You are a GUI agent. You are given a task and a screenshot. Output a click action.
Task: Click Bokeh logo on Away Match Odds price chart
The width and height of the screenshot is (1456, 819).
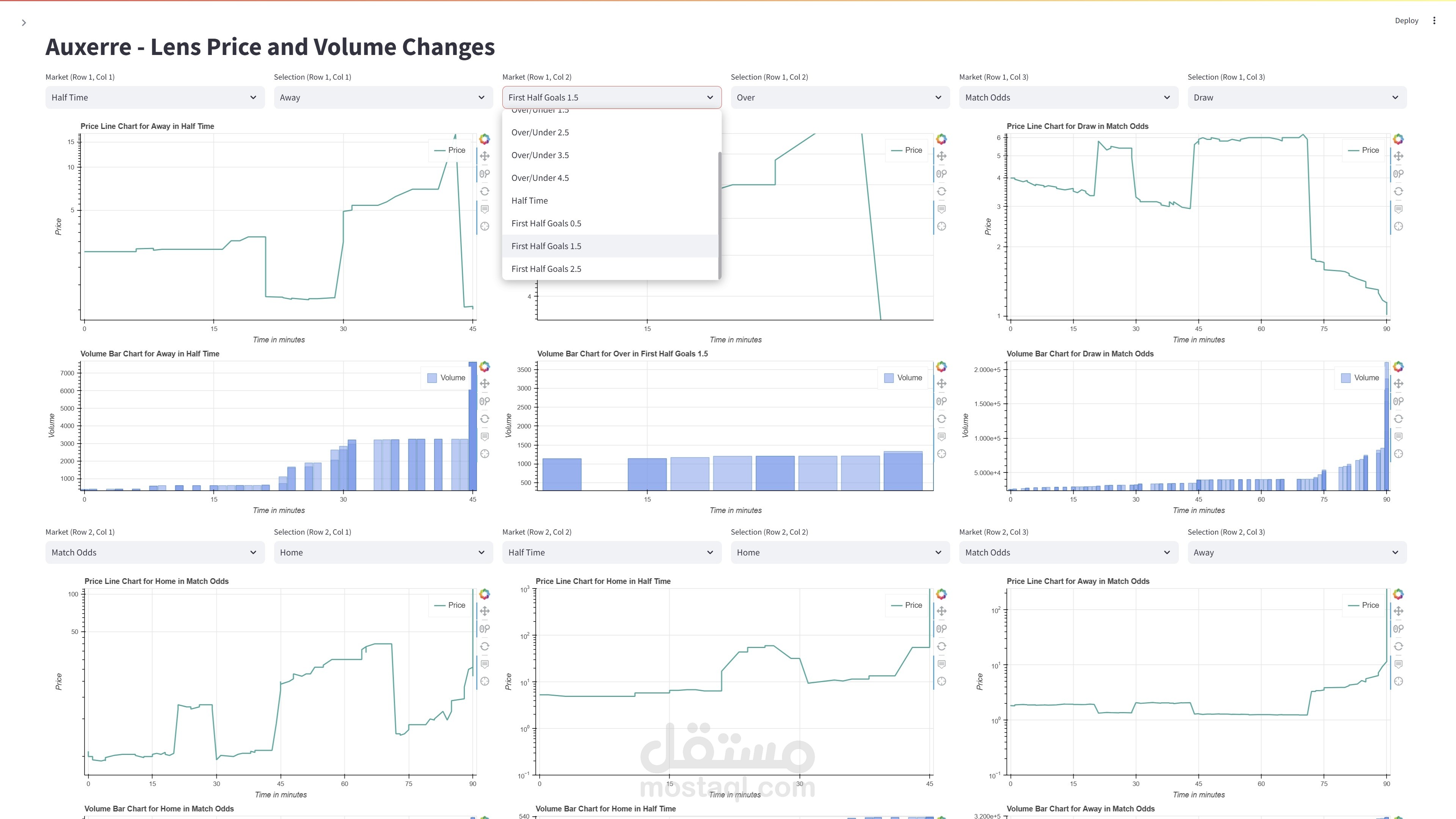coord(1398,594)
